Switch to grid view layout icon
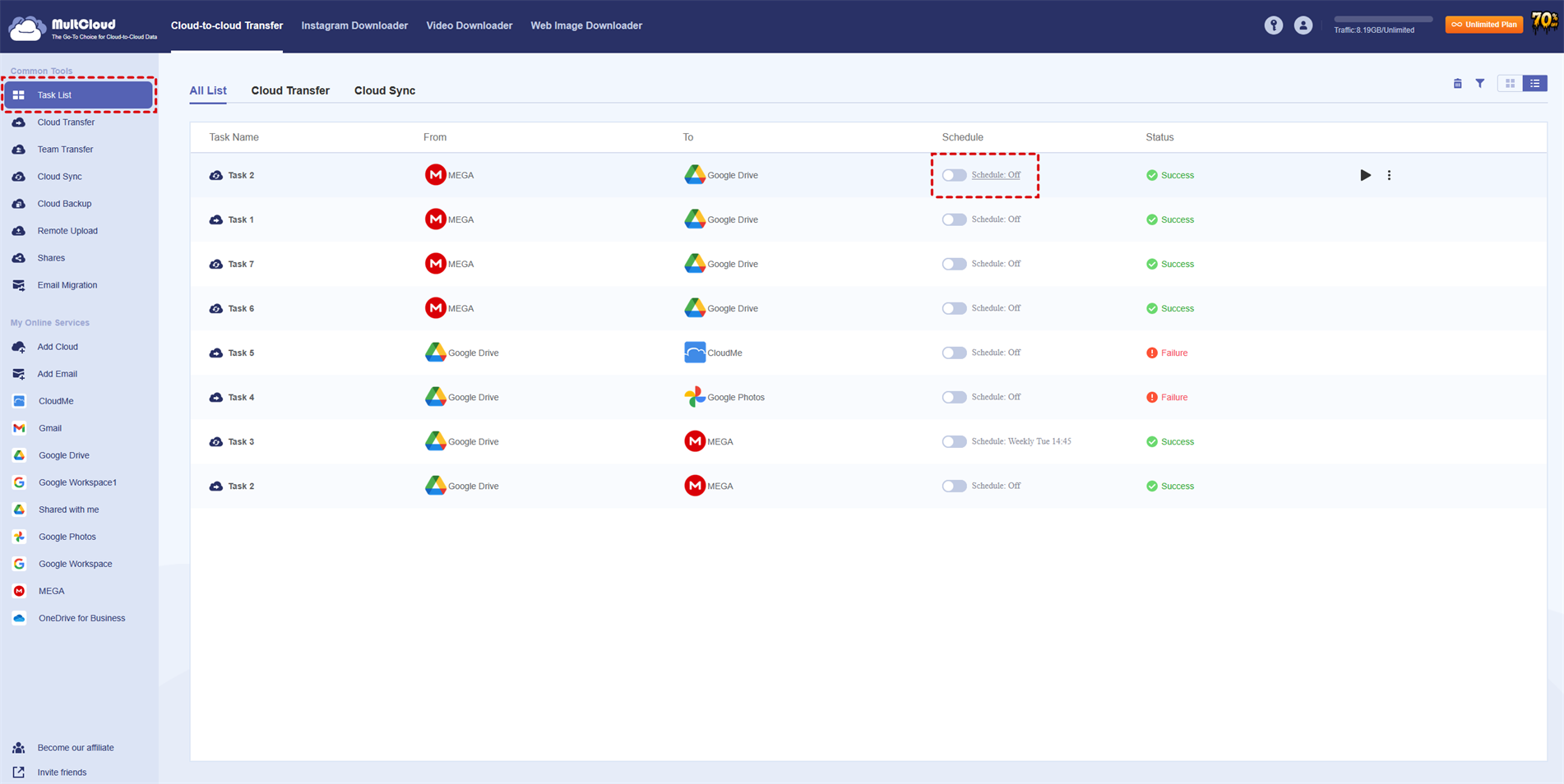Viewport: 1564px width, 784px height. pos(1510,84)
